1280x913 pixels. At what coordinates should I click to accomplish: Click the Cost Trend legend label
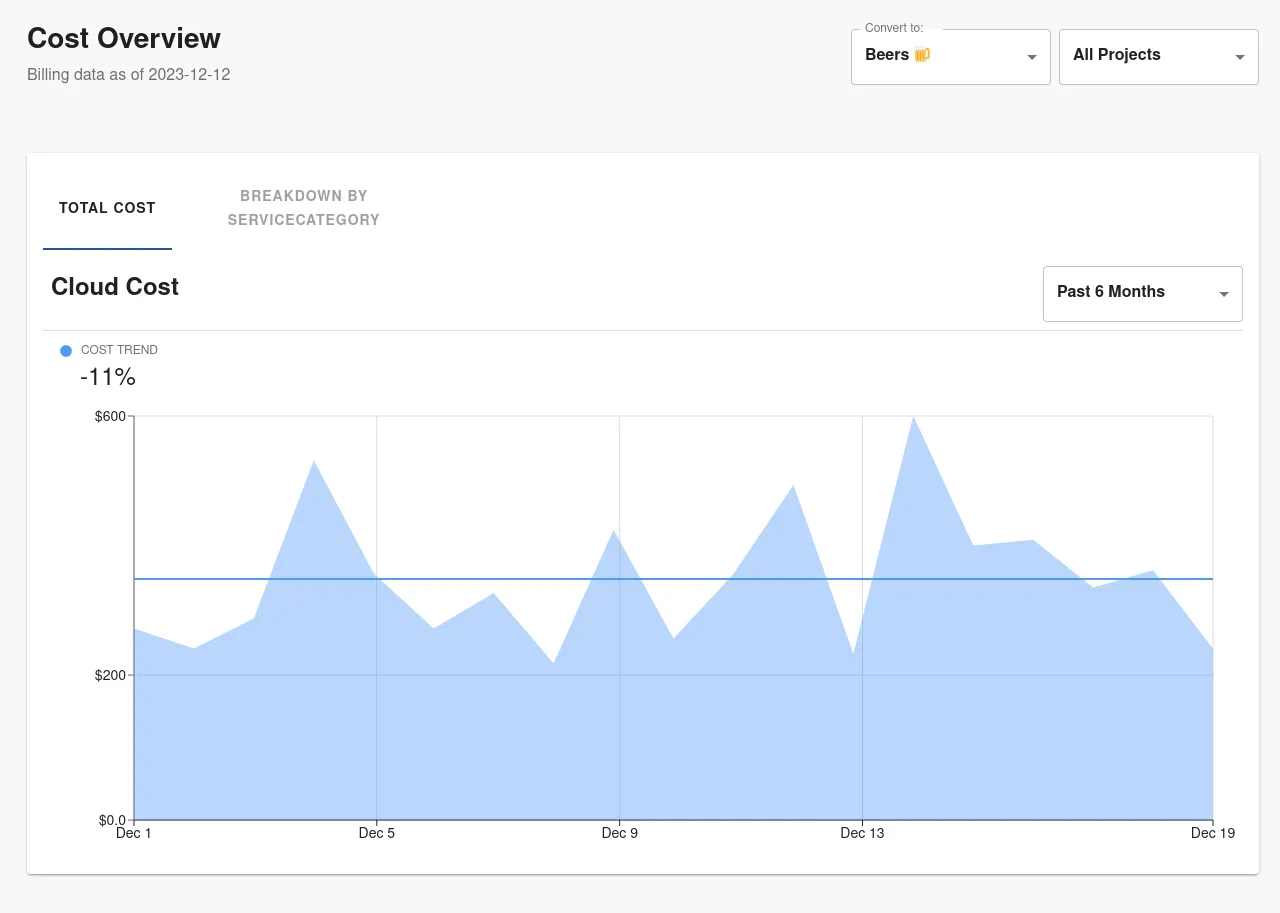(x=119, y=350)
